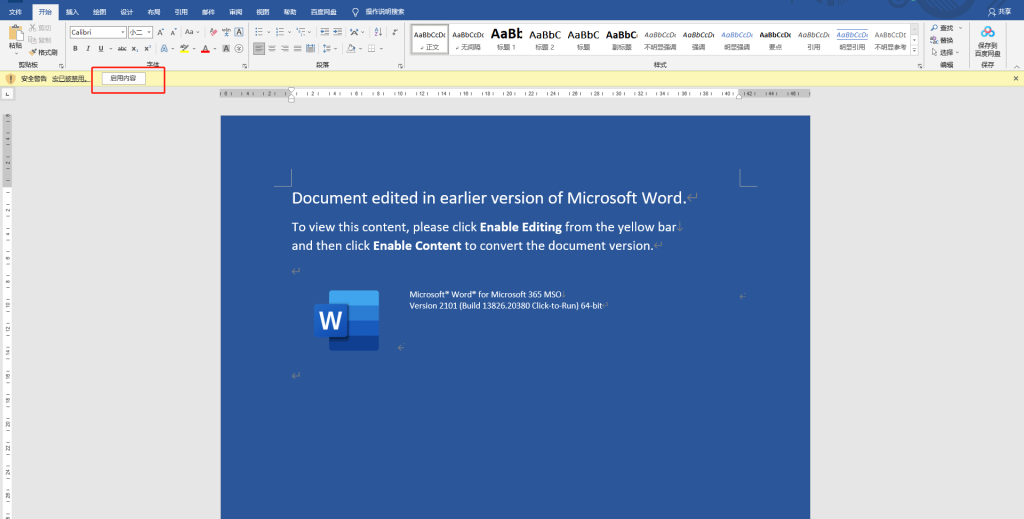This screenshot has width=1024, height=519.
Task: Click the Format Painter (格式刷) icon
Action: coord(33,52)
